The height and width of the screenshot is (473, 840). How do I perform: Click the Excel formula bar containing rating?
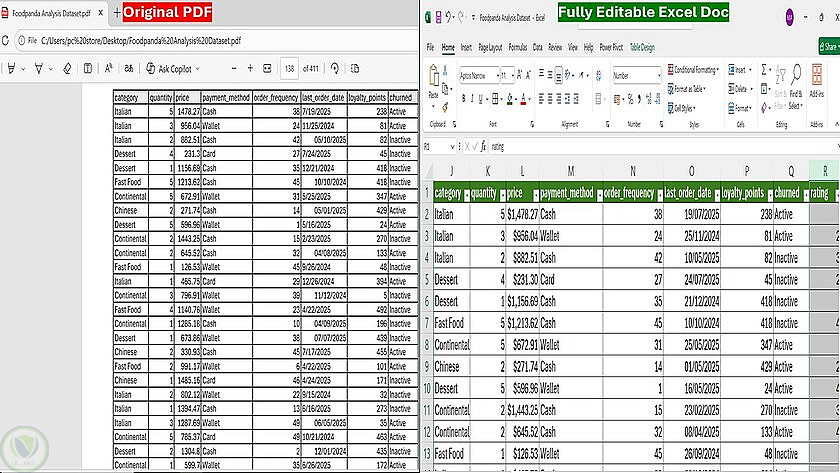664,146
